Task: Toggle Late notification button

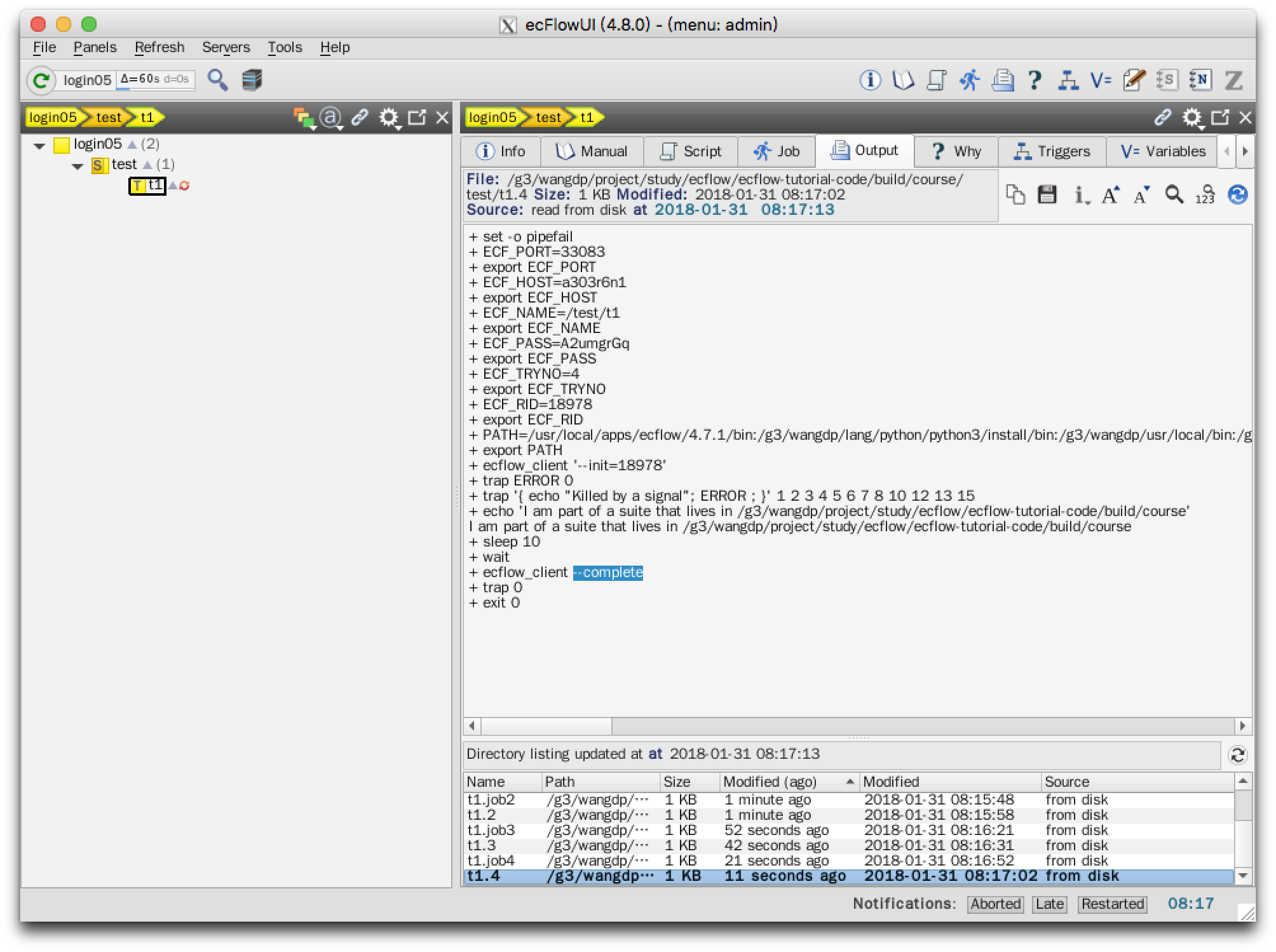Action: pos(1049,904)
